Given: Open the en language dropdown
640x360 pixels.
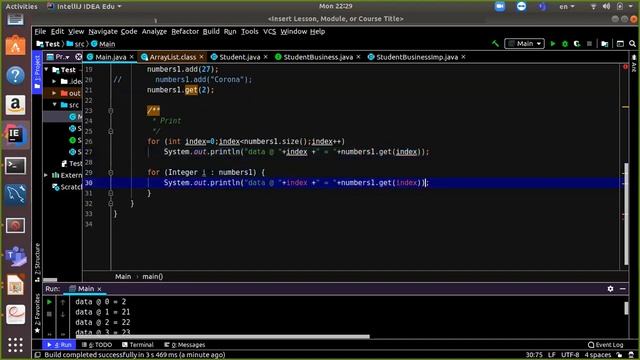Looking at the screenshot, I should click(x=567, y=7).
